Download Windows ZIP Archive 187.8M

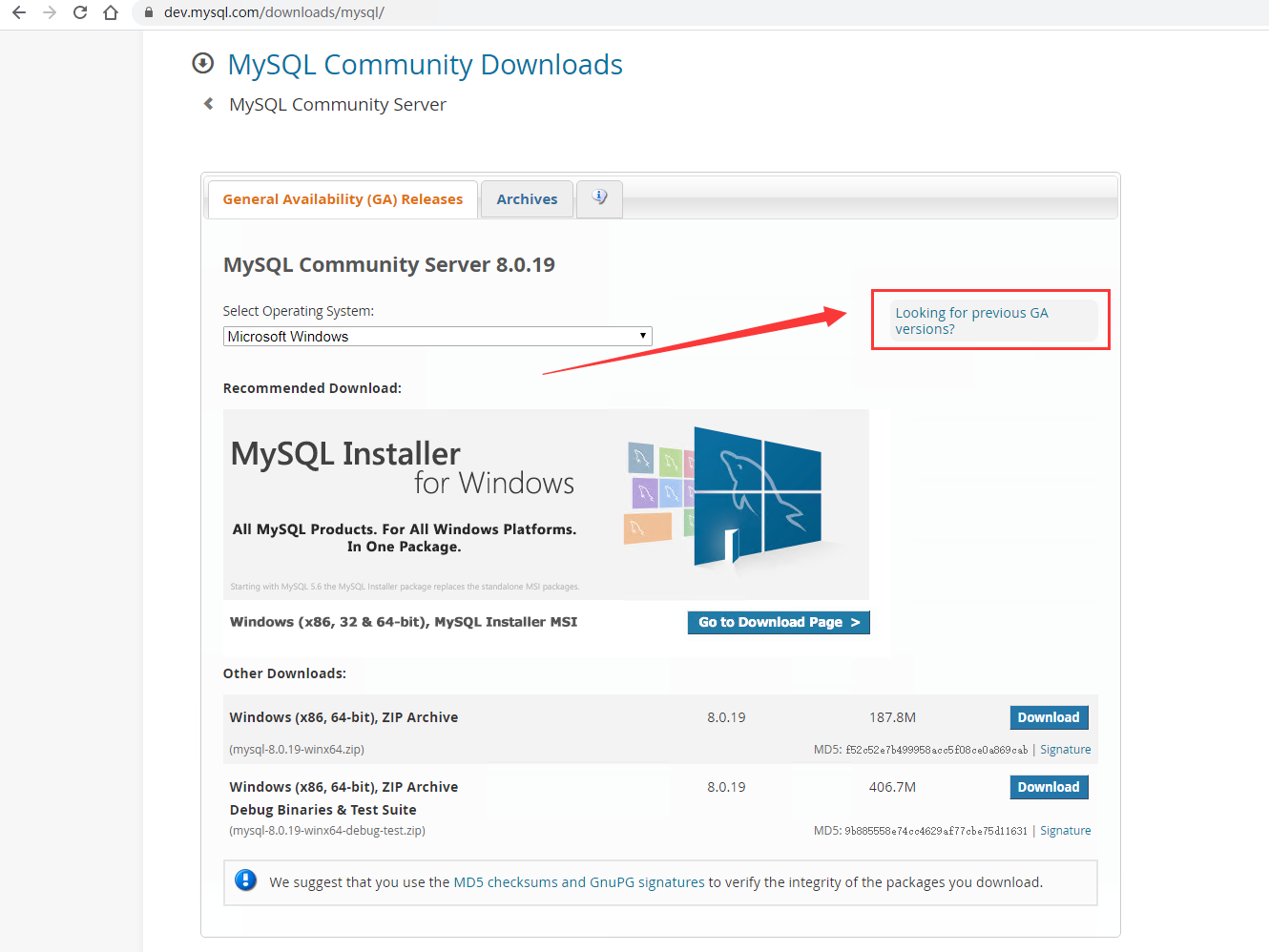point(1049,717)
